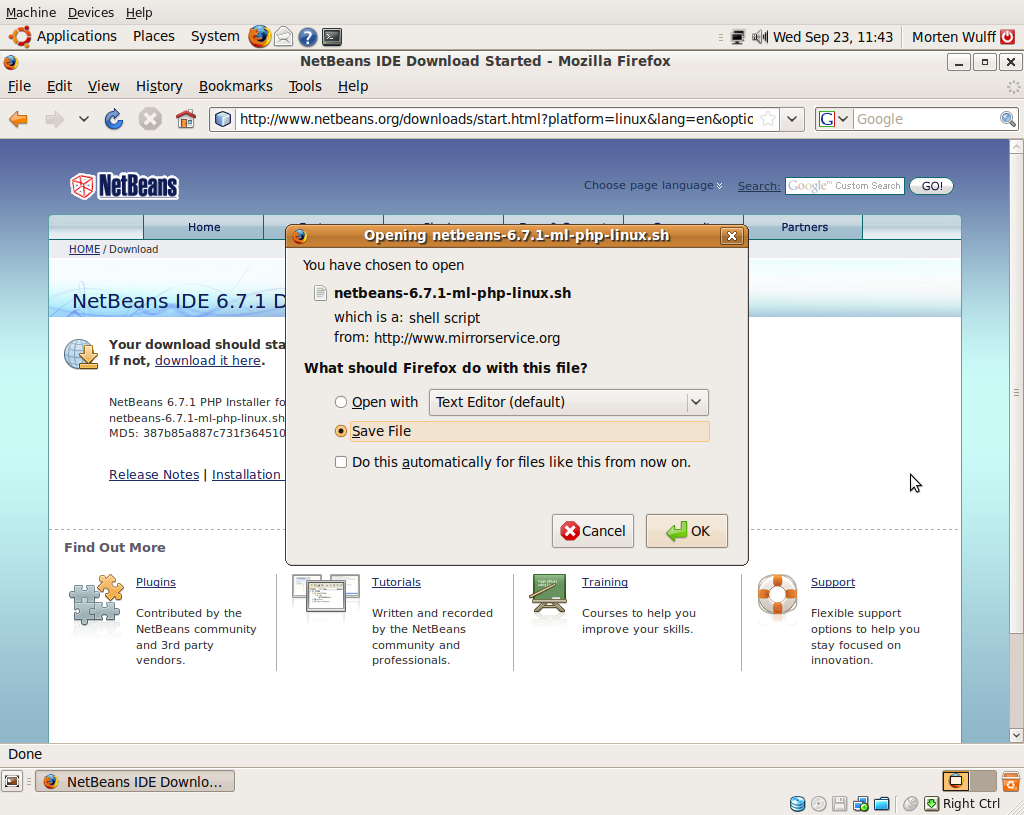This screenshot has width=1024, height=815.
Task: Click the volume speaker icon
Action: click(x=759, y=37)
